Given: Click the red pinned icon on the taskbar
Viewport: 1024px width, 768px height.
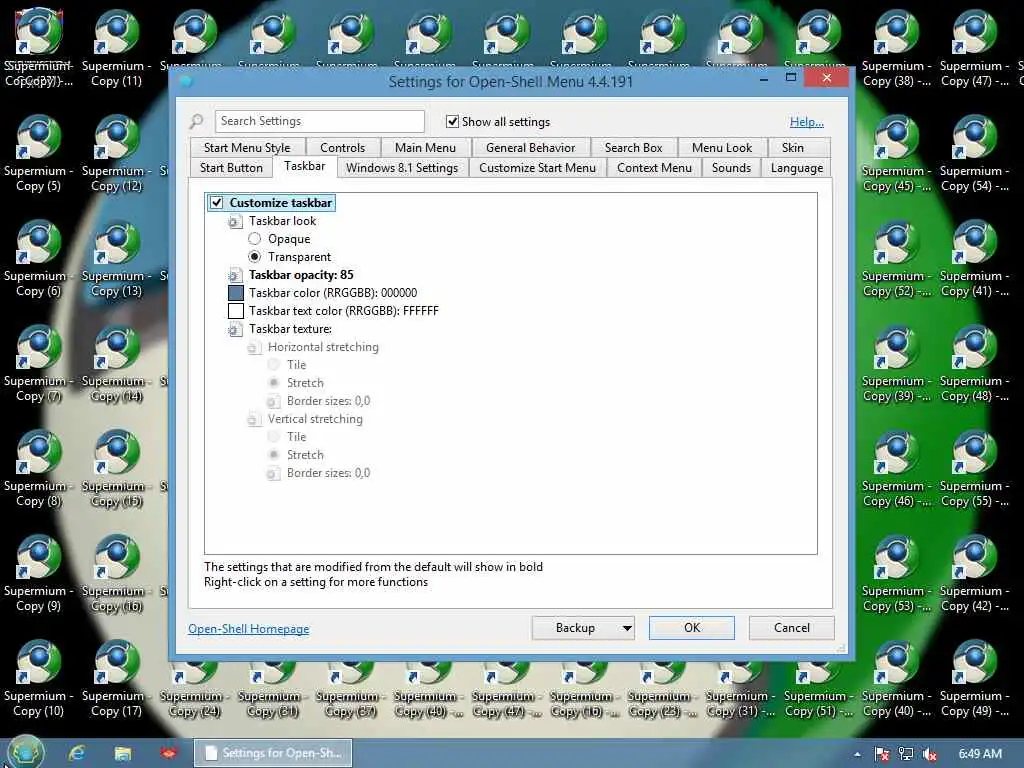Looking at the screenshot, I should click(168, 753).
